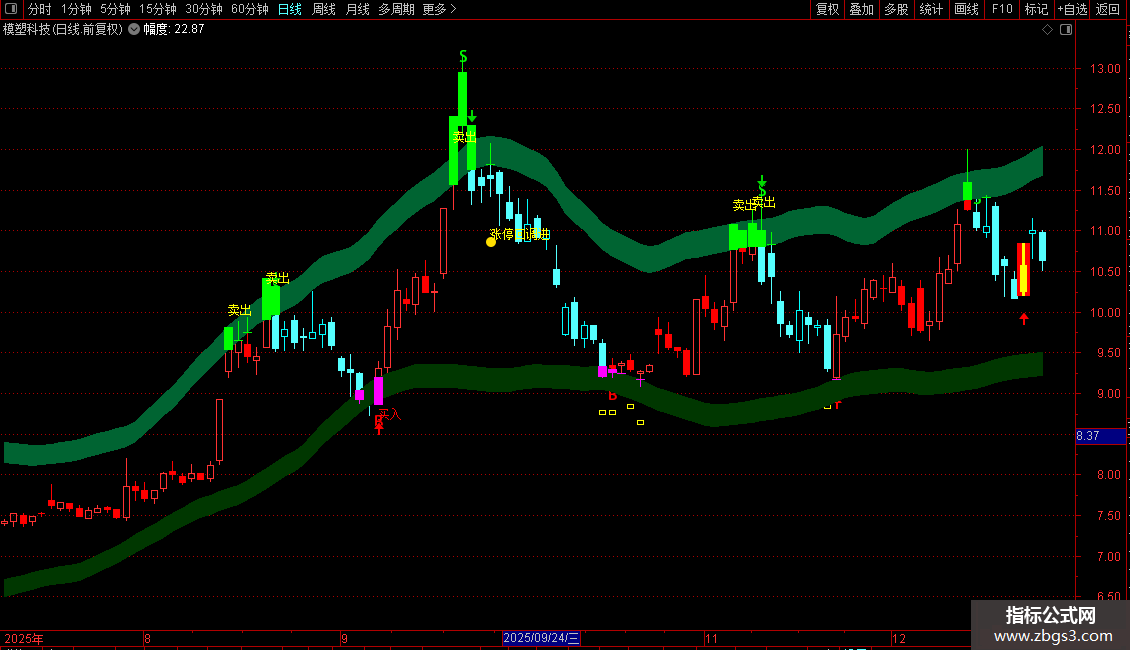This screenshot has height=650, width=1130.
Task: Click the 10.00 price axis label
Action: 1105,313
